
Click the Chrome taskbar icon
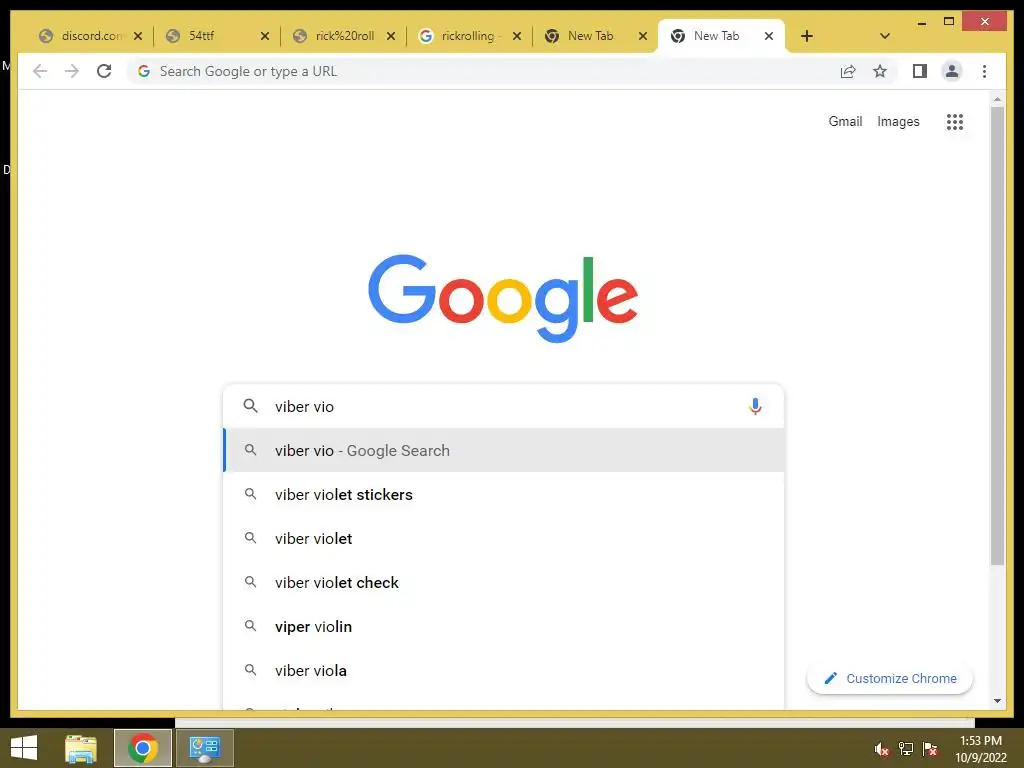point(143,748)
